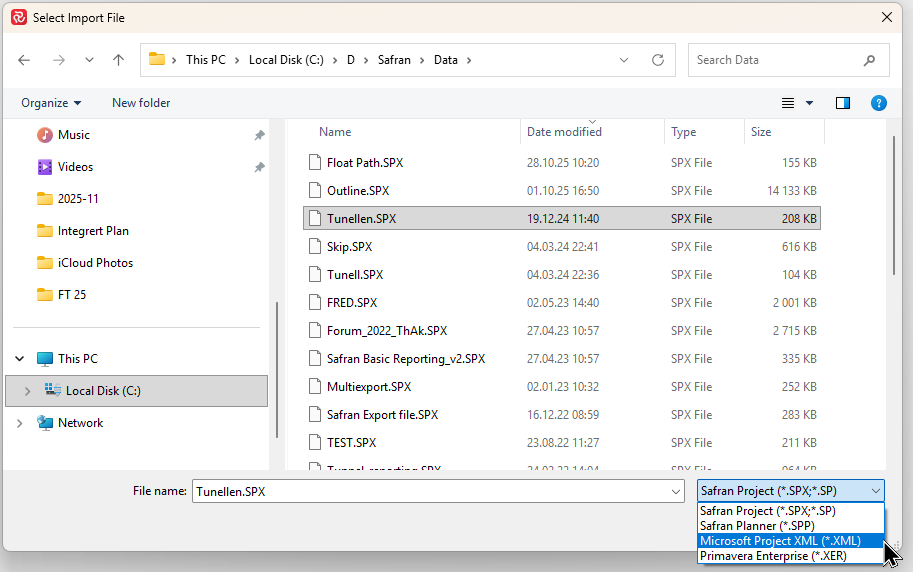
Task: Click the File name input field
Action: pos(437,491)
